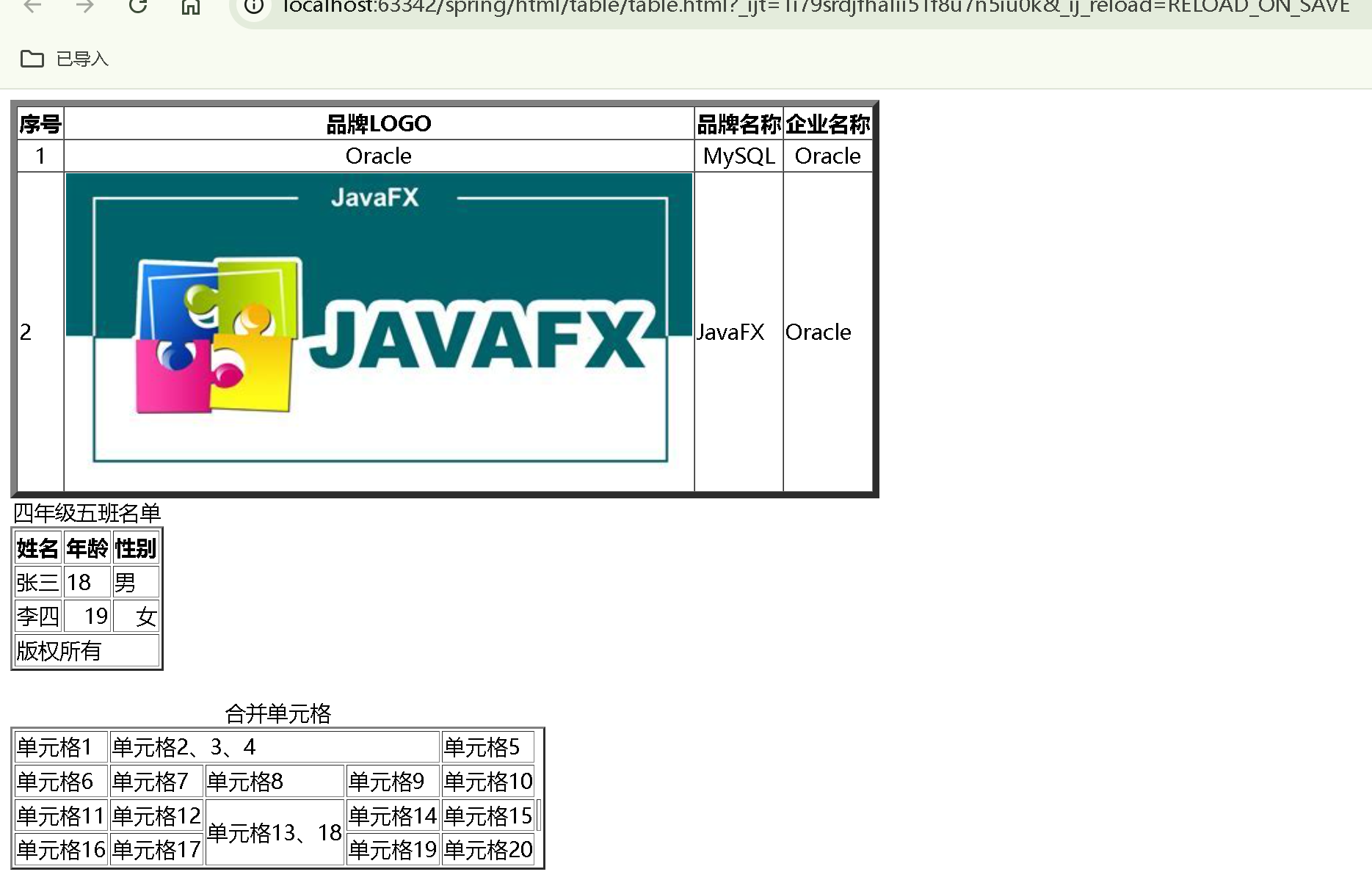Screen dimensions: 1372x880
Task: Select the JavaFX brand name cell
Action: pos(738,332)
